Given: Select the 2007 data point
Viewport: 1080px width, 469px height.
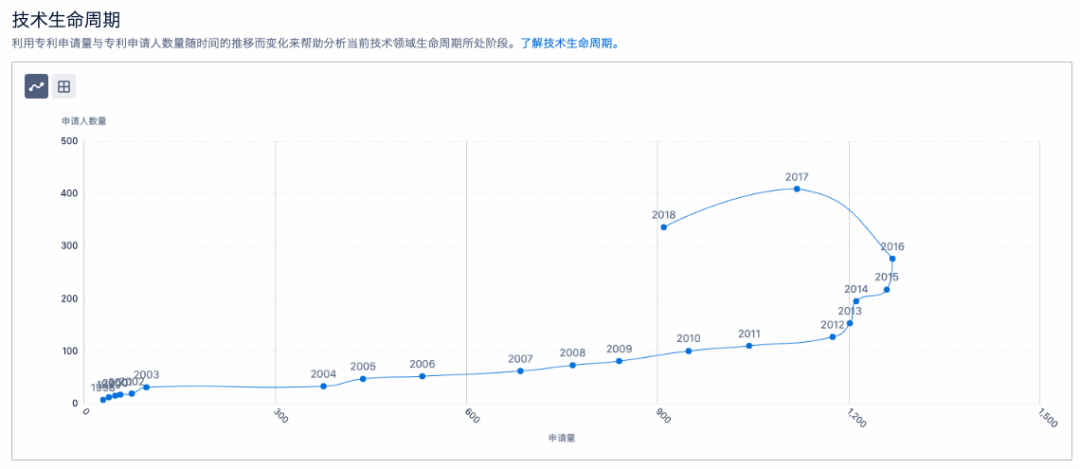Looking at the screenshot, I should pos(520,371).
